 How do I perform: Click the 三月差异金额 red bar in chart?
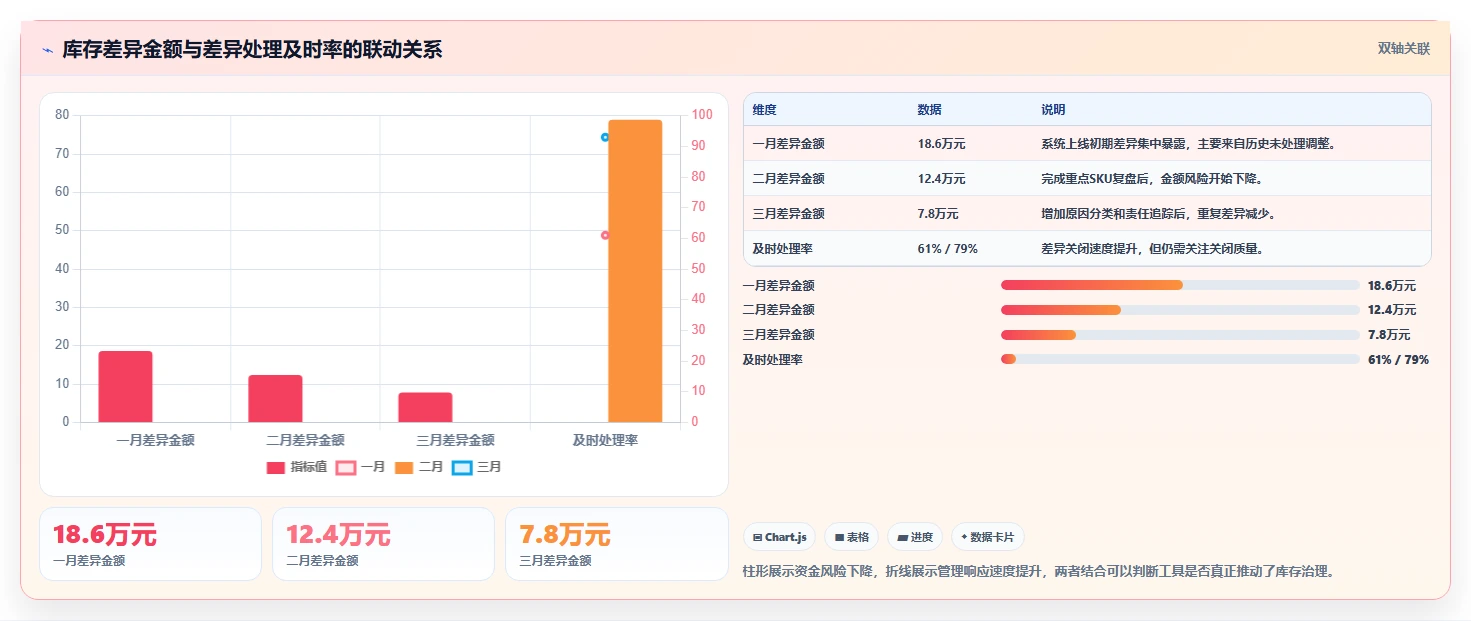[x=425, y=407]
